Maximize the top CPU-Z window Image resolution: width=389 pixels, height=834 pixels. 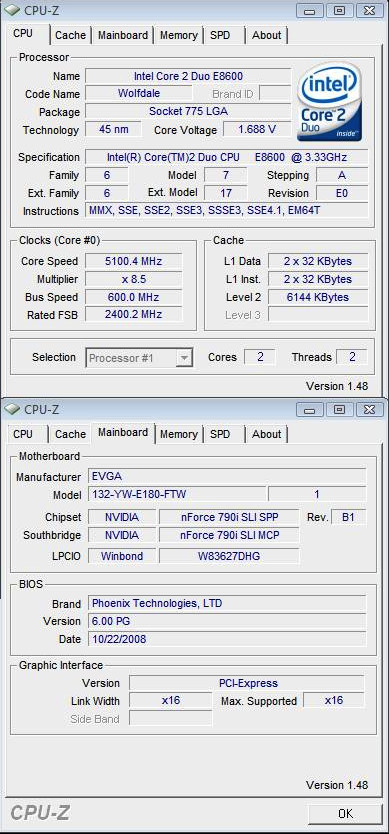[x=339, y=10]
